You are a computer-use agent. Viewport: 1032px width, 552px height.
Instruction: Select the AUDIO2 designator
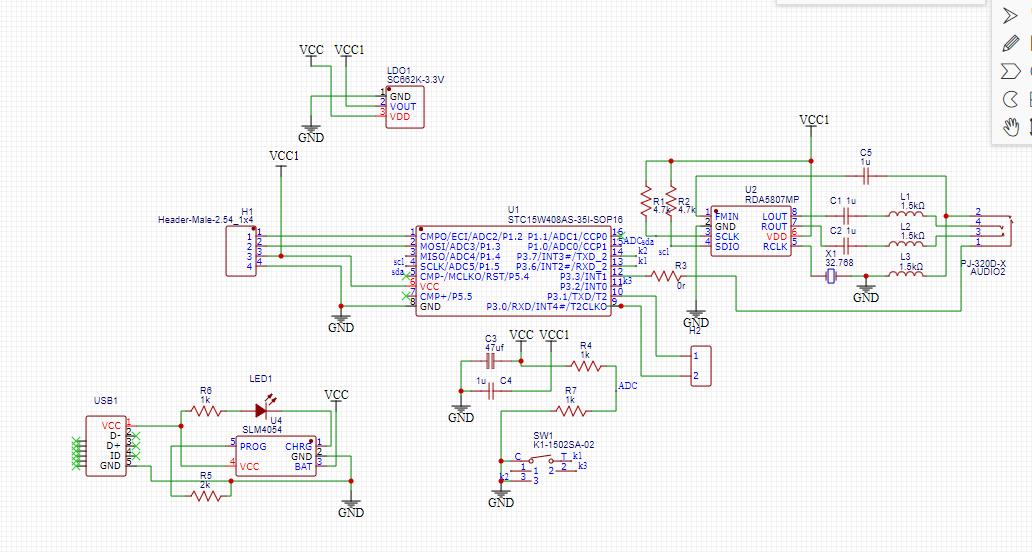(x=988, y=272)
